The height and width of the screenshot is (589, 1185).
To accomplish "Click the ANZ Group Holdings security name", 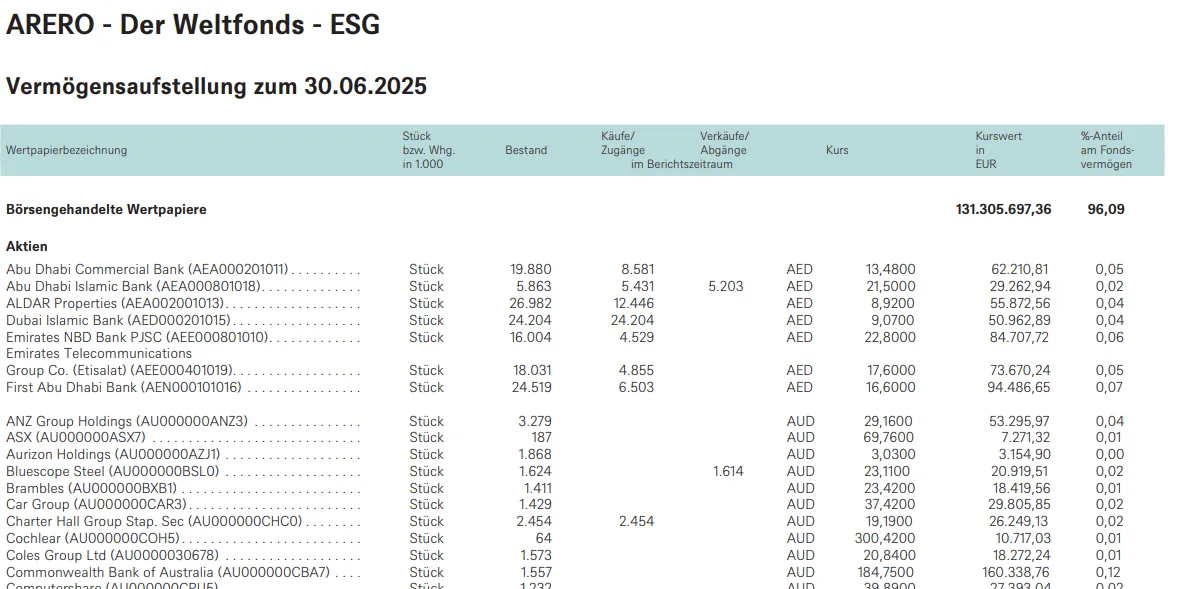I will [x=127, y=421].
